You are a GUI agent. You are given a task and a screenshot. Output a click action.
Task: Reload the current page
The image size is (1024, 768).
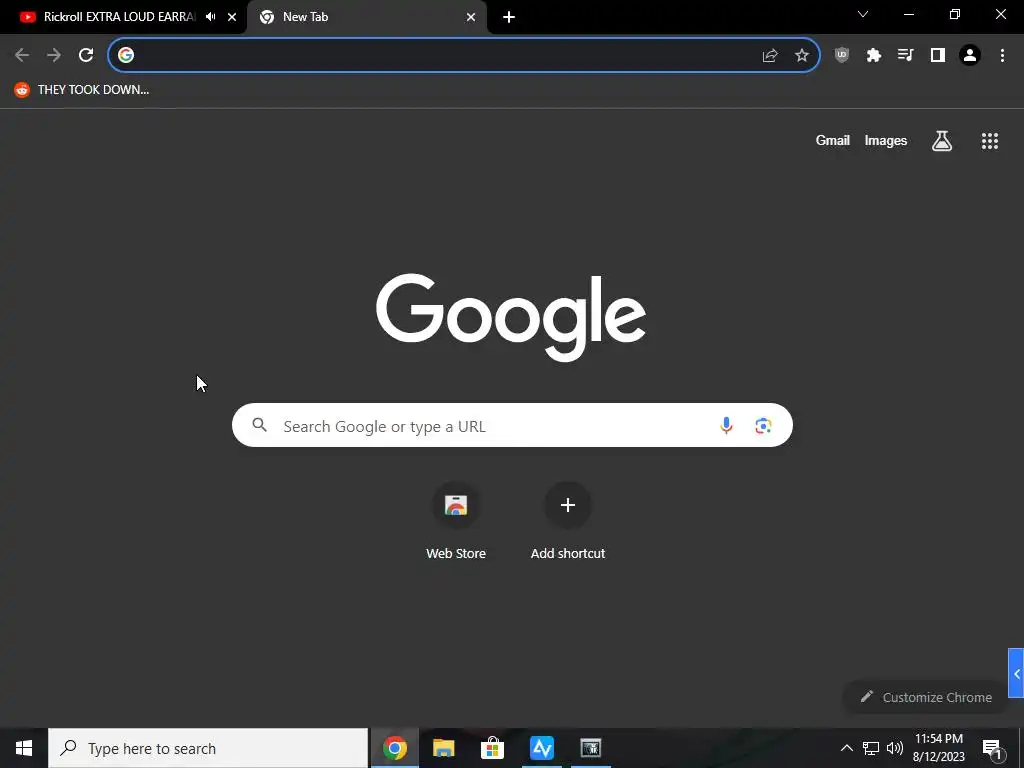click(86, 55)
